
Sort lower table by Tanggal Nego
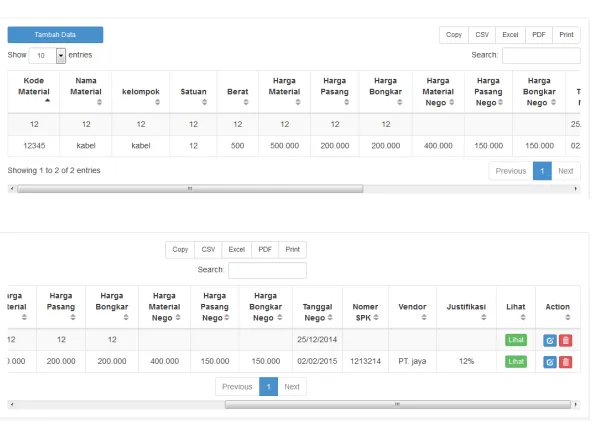pyautogui.click(x=317, y=306)
